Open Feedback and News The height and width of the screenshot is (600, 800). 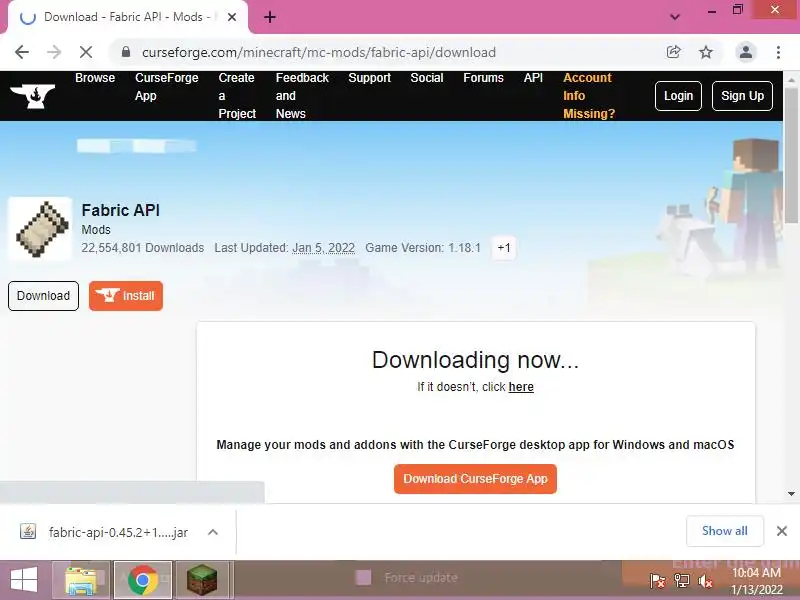point(302,95)
